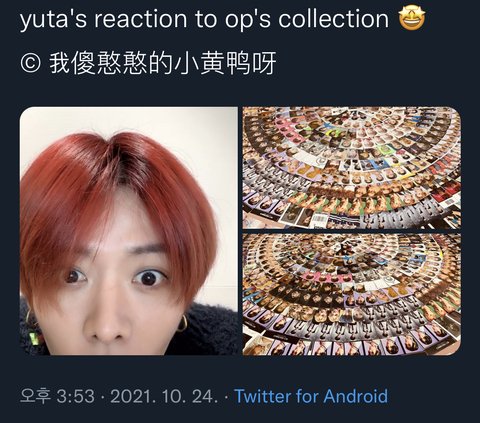The image size is (480, 423).
Task: Click the star-struck emoji in the tweet
Action: tap(412, 18)
